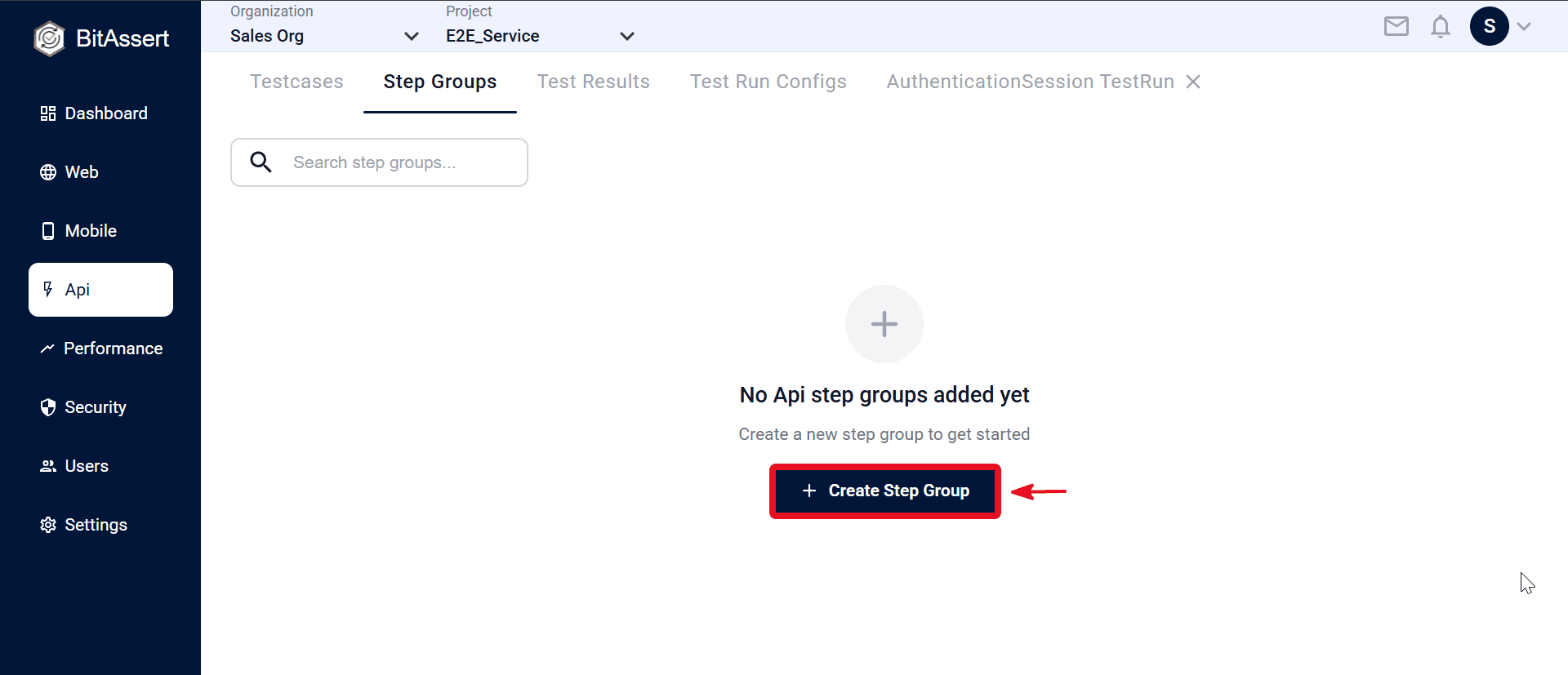Click the user avatar S
This screenshot has width=1568, height=675.
(x=1490, y=26)
